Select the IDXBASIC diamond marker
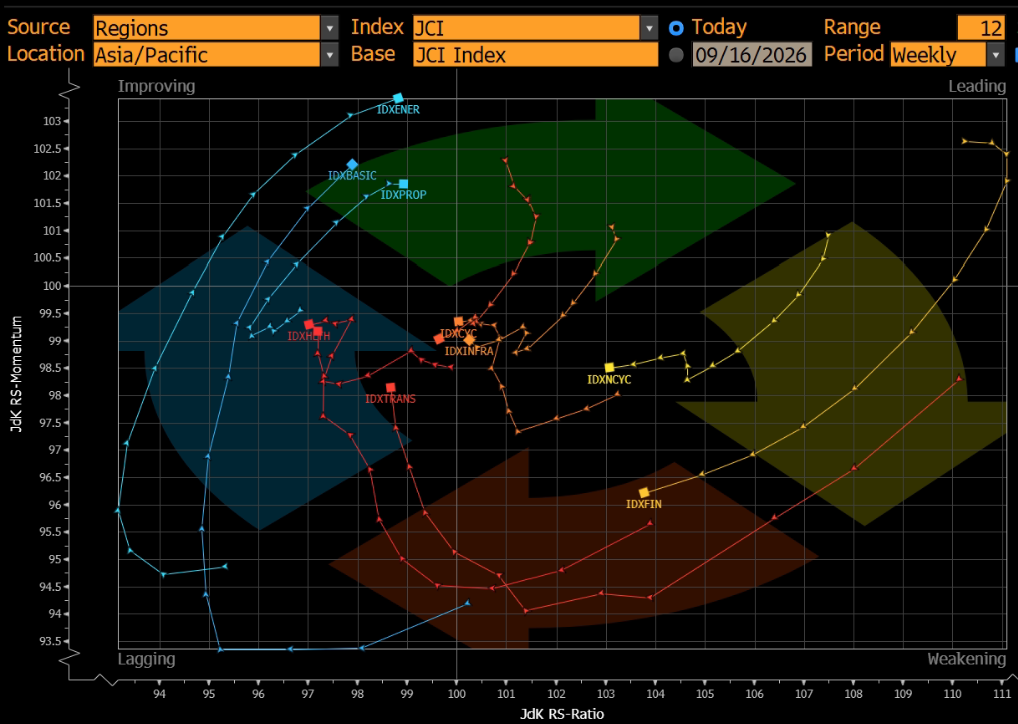1018x724 pixels. [x=352, y=165]
